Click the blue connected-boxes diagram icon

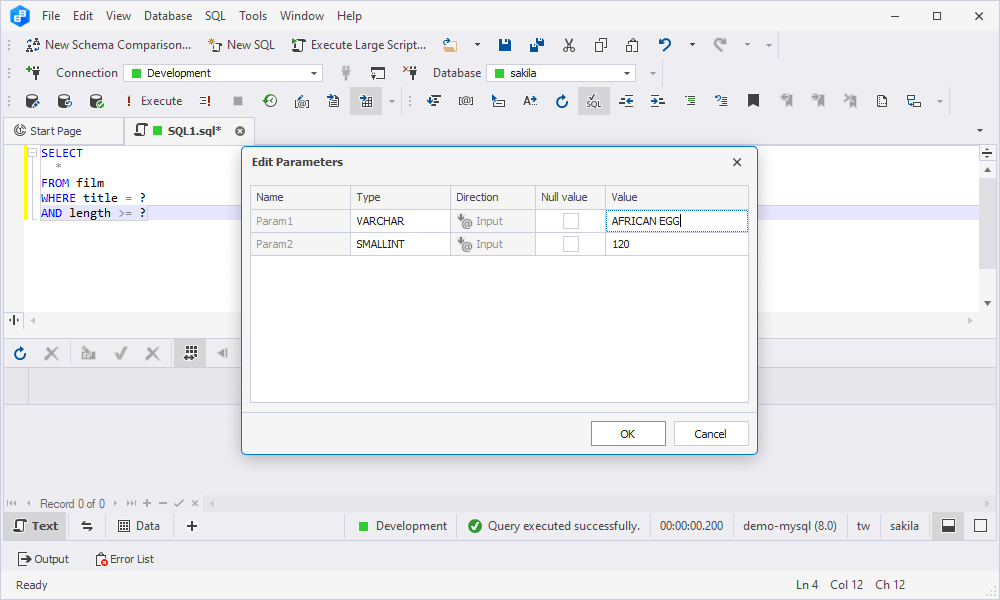[x=914, y=101]
